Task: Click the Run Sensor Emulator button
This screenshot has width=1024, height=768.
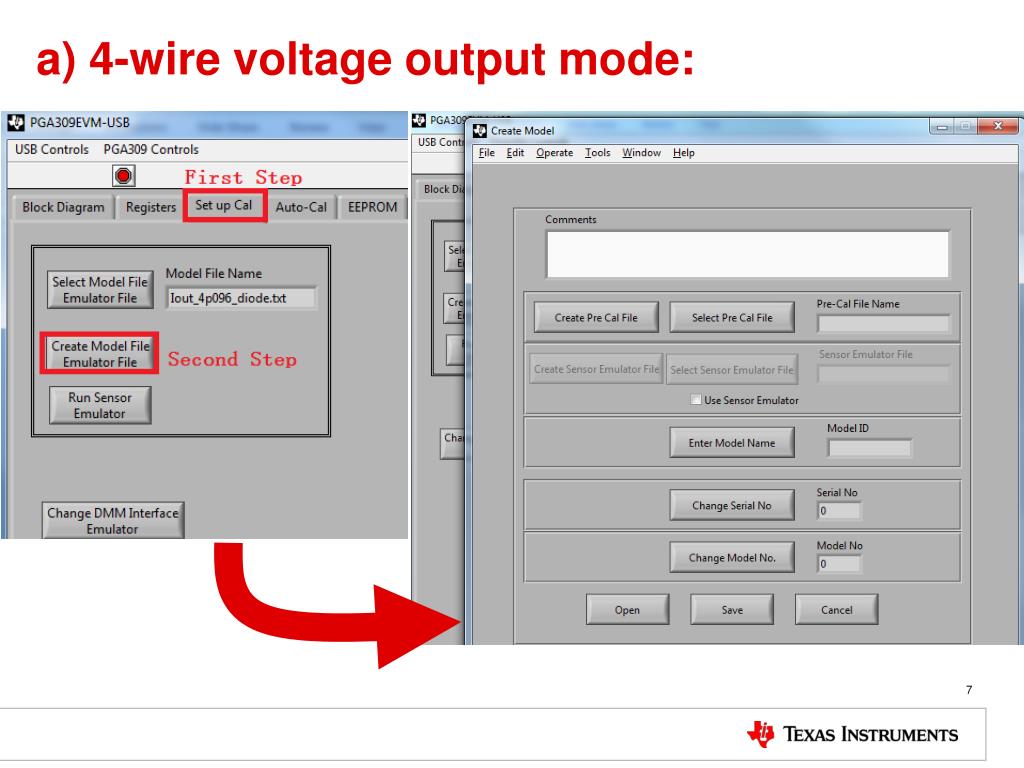Action: pyautogui.click(x=100, y=406)
